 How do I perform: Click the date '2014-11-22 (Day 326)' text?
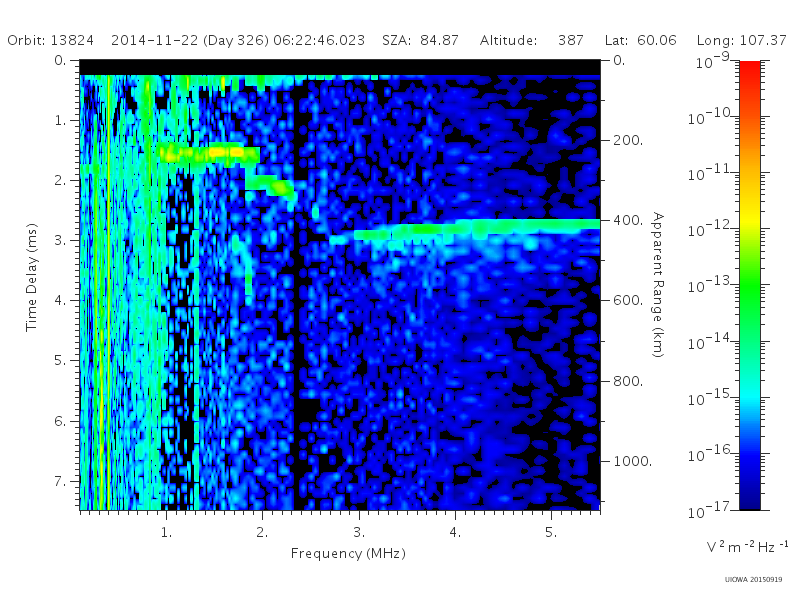[190, 40]
